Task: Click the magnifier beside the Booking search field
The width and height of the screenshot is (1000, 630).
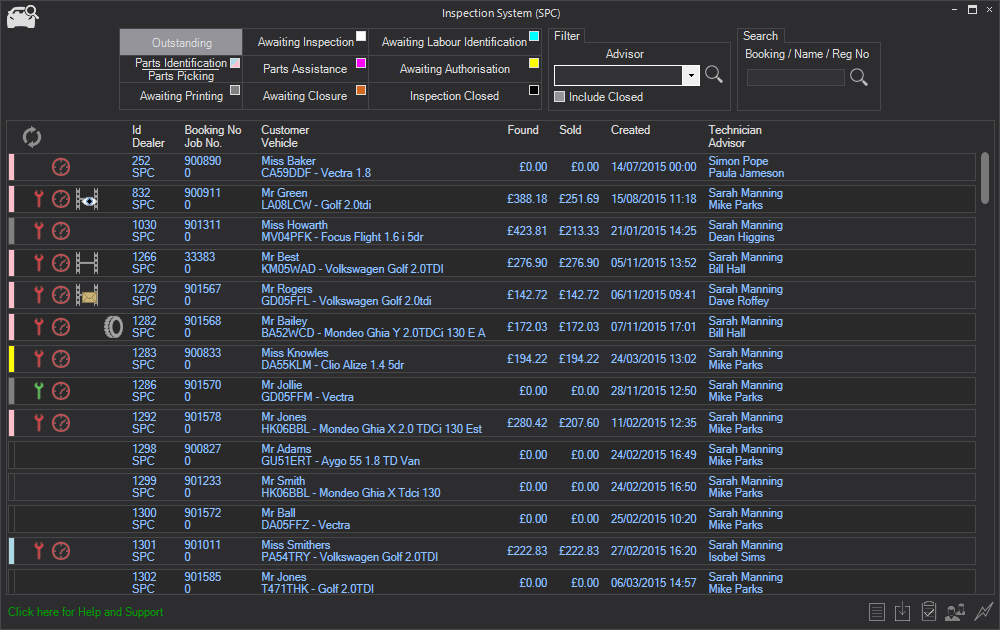Action: pyautogui.click(x=859, y=77)
